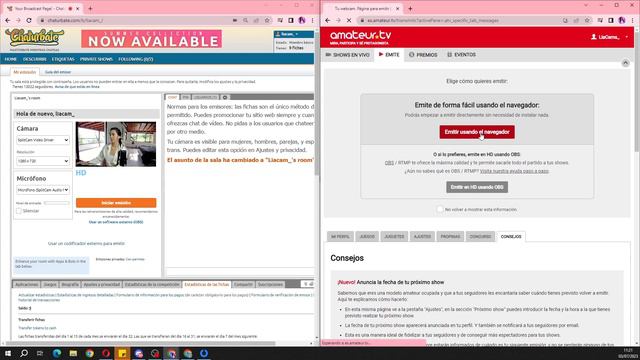Stop loading the amateur.tv page
This screenshot has width=640, height=360.
coord(349,20)
